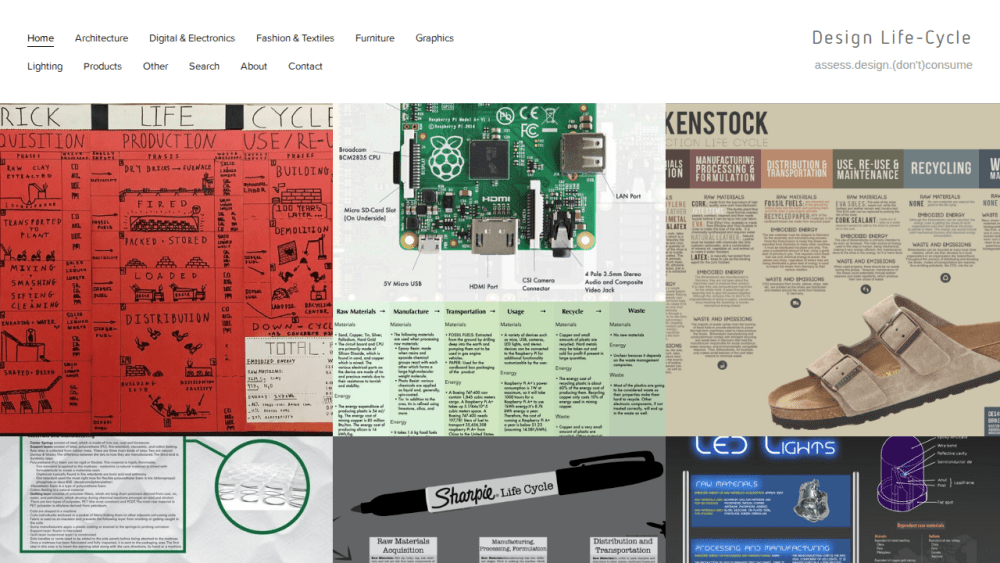The image size is (1000, 563).
Task: Open the Birkenstock sandal life cycle project
Action: 833,270
